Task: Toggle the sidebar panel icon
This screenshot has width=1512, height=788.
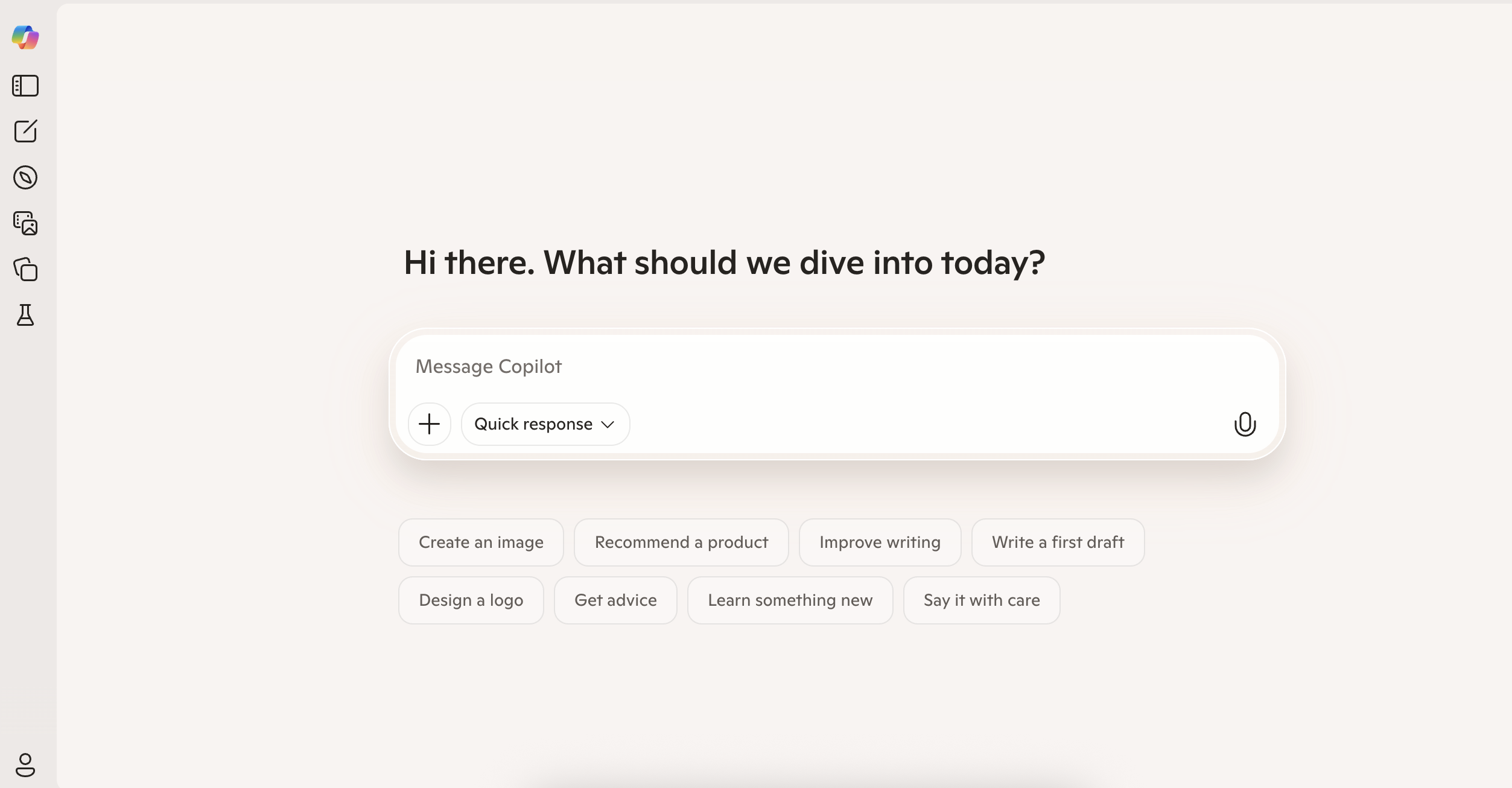Action: [25, 86]
